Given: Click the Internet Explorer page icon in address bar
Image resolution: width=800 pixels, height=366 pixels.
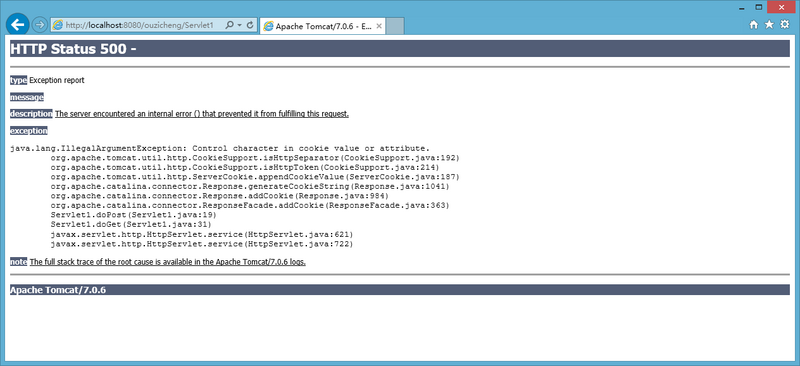Looking at the screenshot, I should click(x=58, y=25).
